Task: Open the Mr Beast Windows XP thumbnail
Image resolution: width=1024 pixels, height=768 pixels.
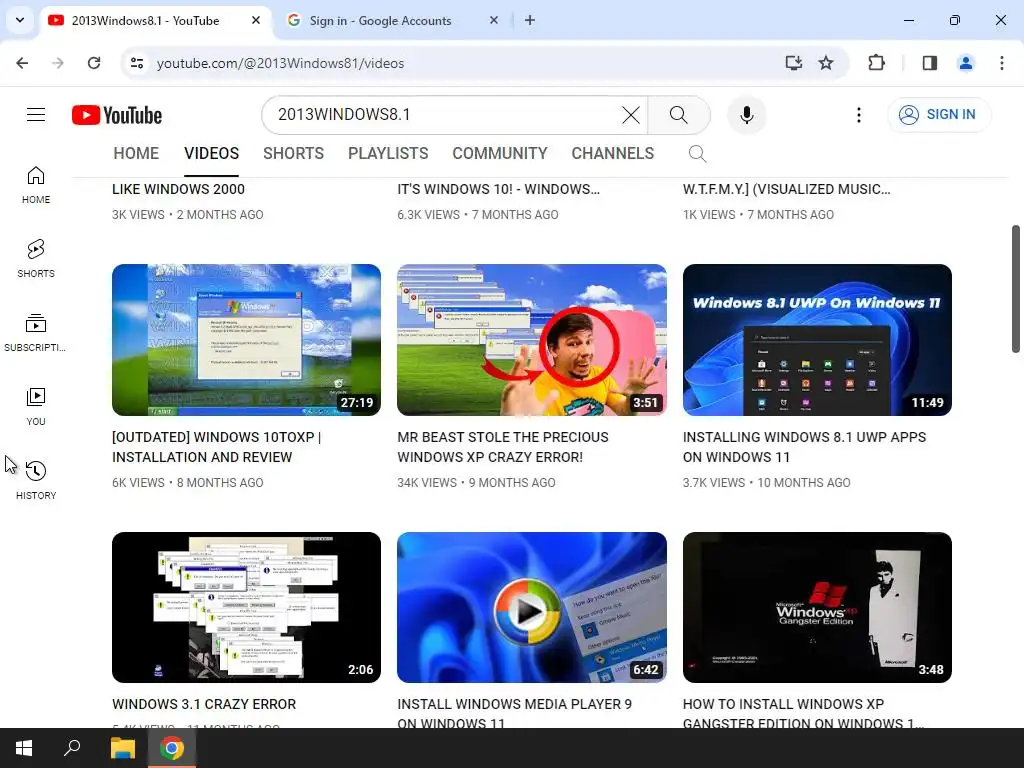Action: click(x=532, y=340)
